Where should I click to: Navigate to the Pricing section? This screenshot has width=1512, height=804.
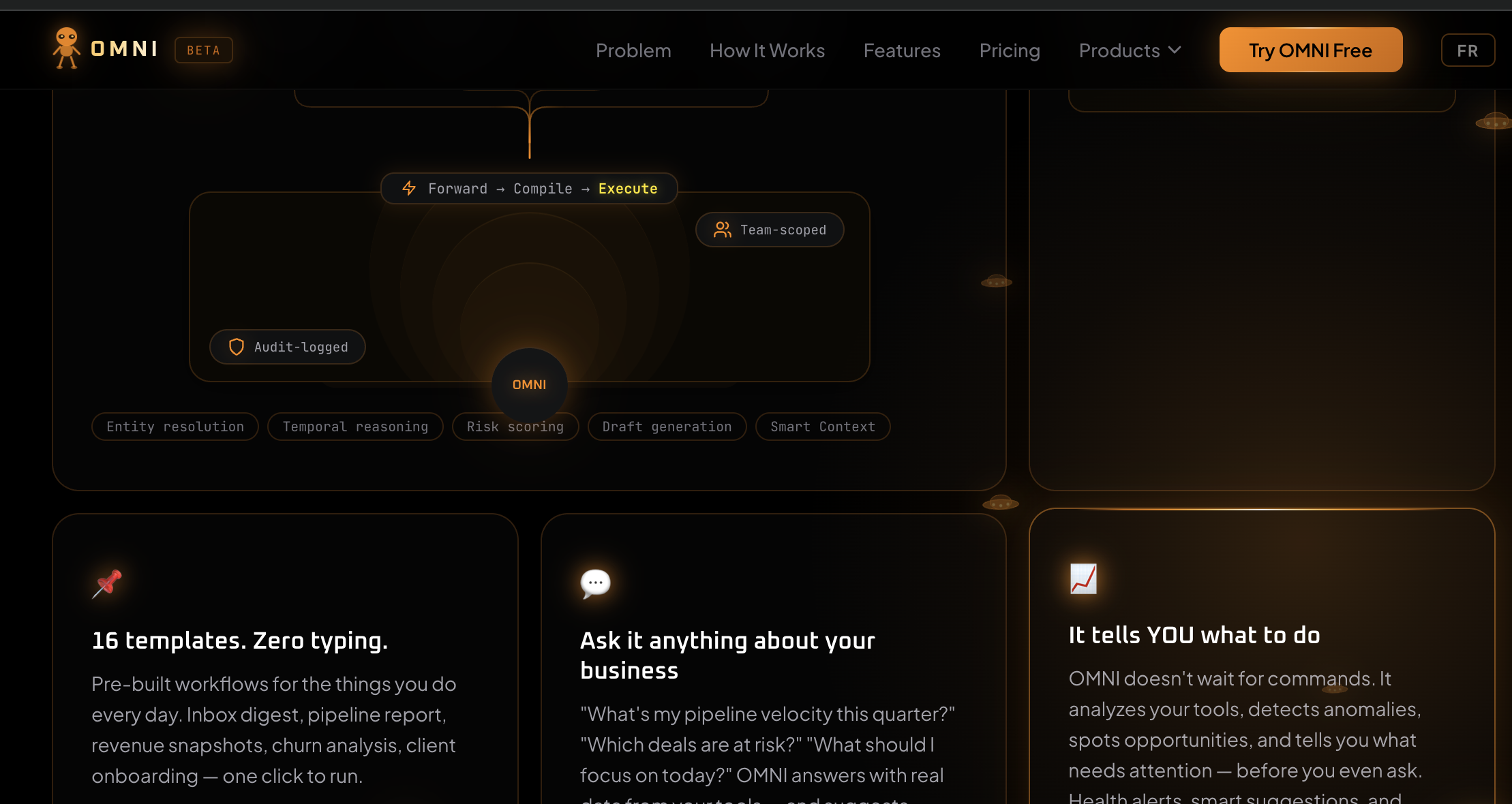[x=1010, y=50]
